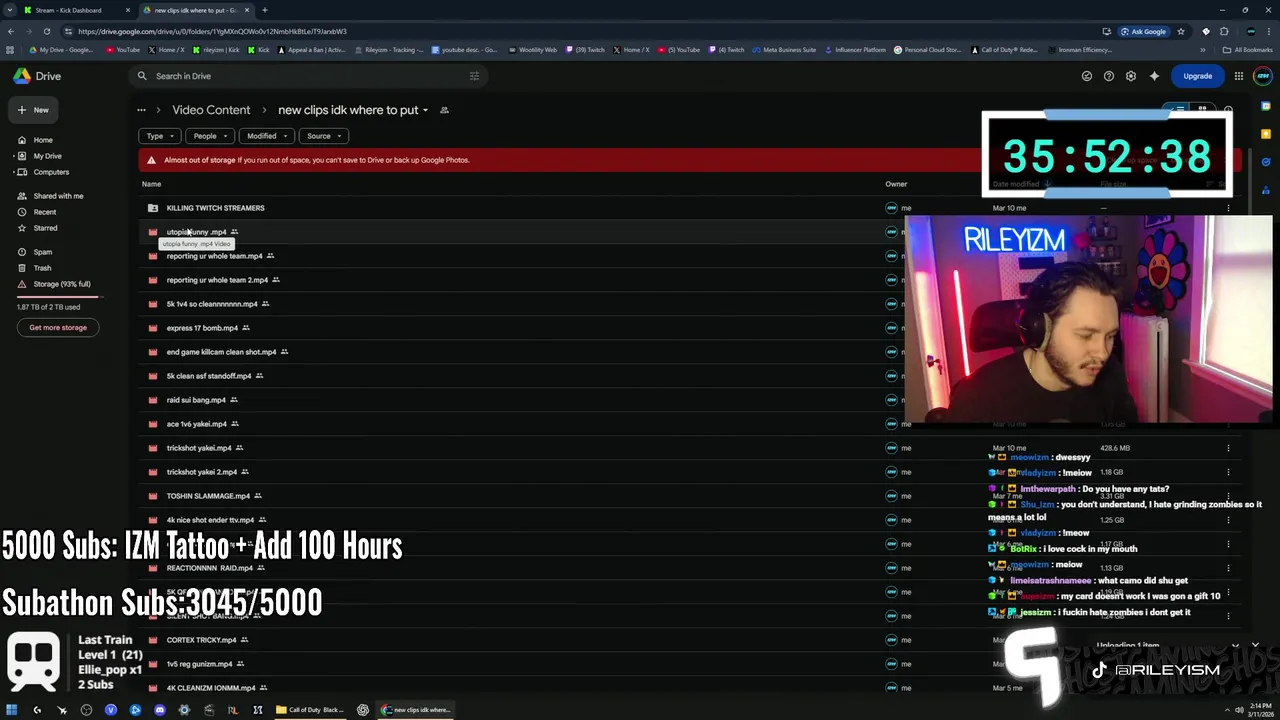Open the Type filter dropdown
Screen dimensions: 1280x720
pos(160,136)
